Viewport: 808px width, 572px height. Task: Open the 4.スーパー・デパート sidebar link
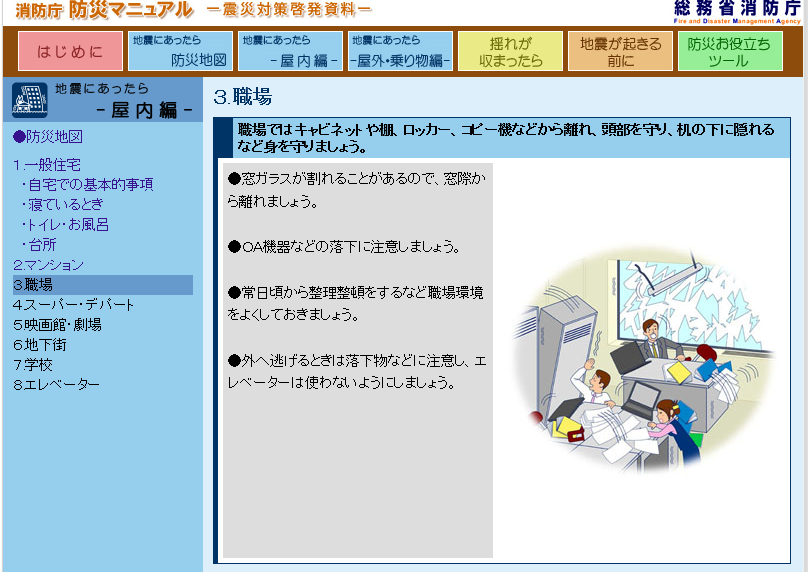[x=73, y=305]
